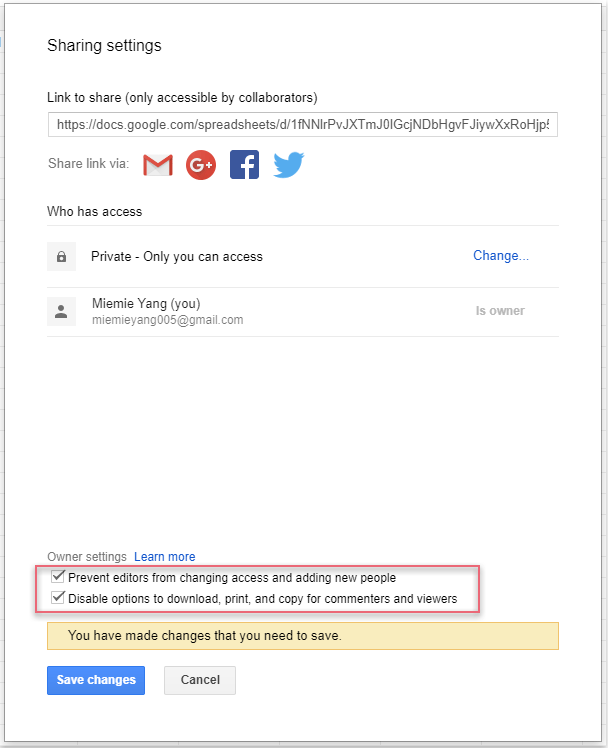The width and height of the screenshot is (608, 748).
Task: Click the miemieyang005@gmail.com email text
Action: click(167, 320)
